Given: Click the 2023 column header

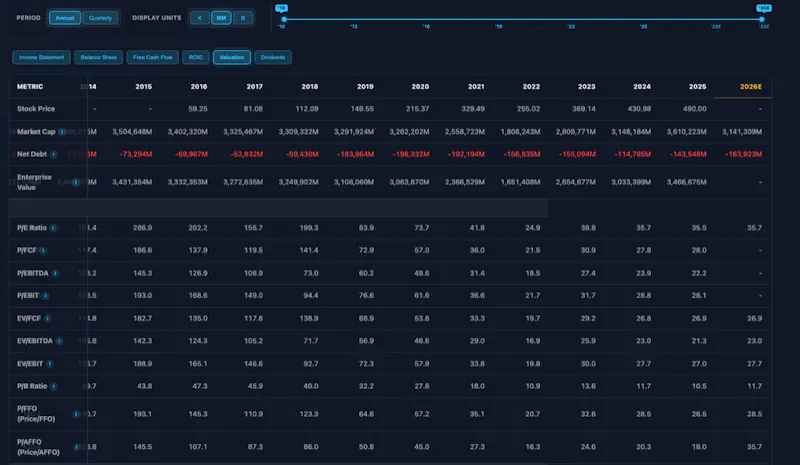Looking at the screenshot, I should 587,87.
